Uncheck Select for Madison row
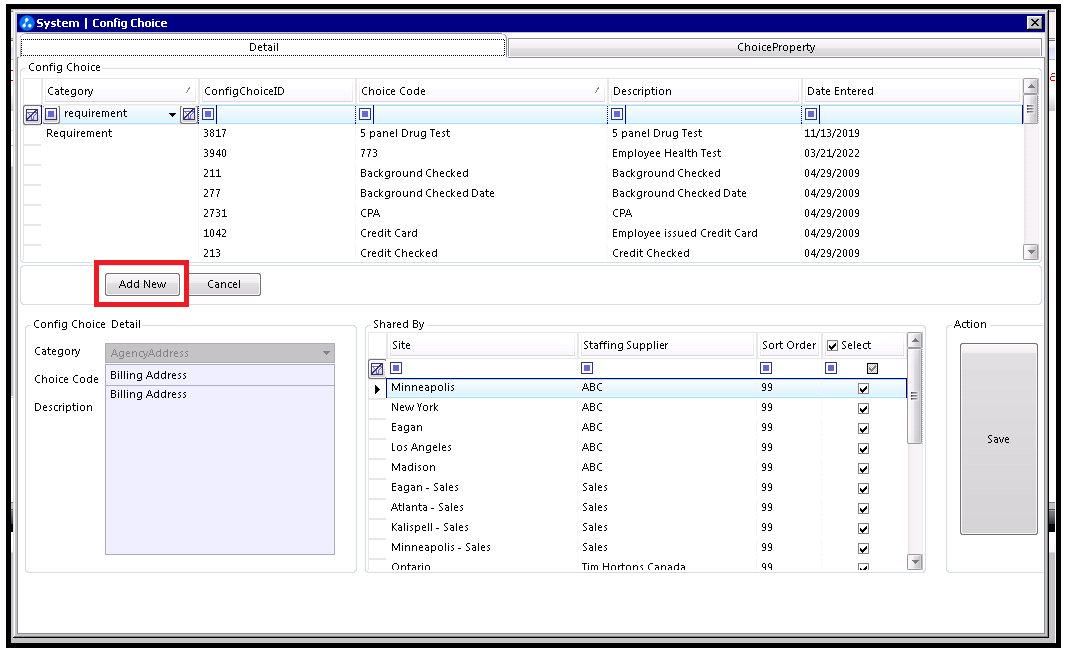 (x=863, y=468)
